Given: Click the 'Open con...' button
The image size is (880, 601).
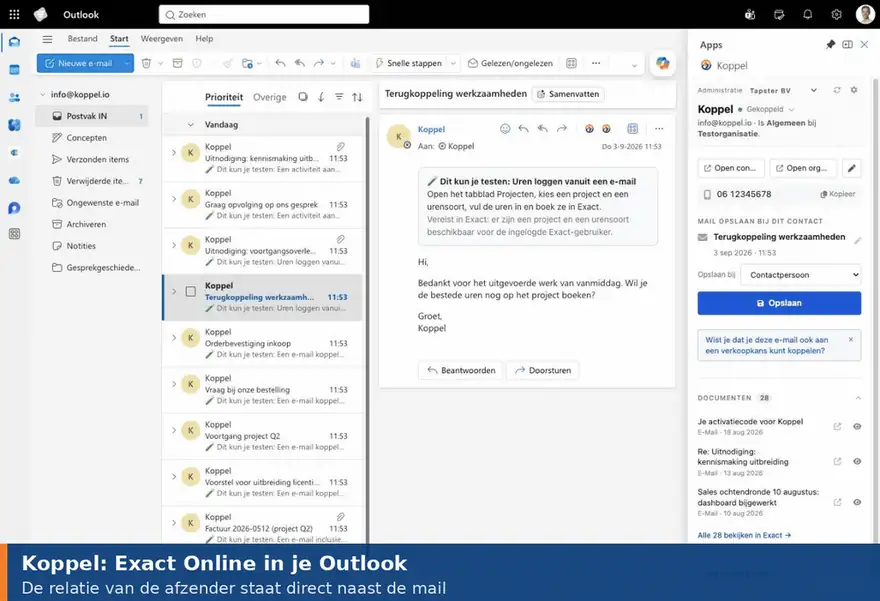Looking at the screenshot, I should coord(731,168).
